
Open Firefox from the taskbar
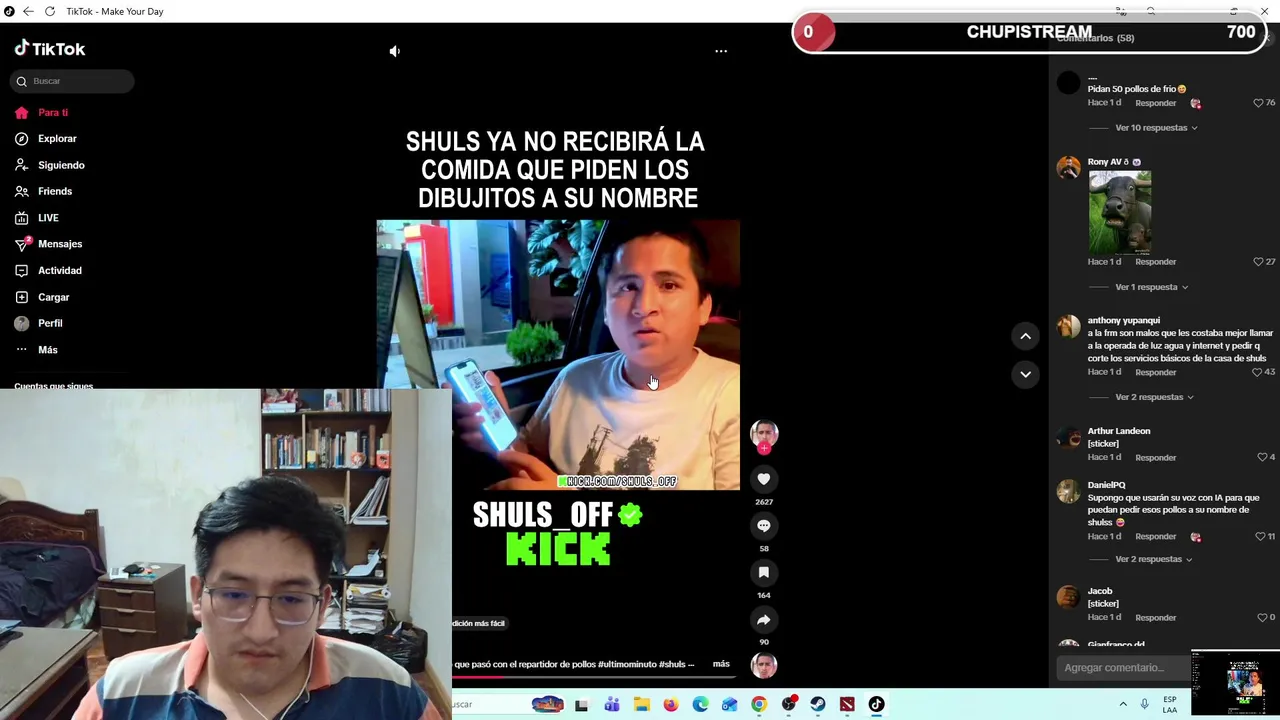coord(671,704)
